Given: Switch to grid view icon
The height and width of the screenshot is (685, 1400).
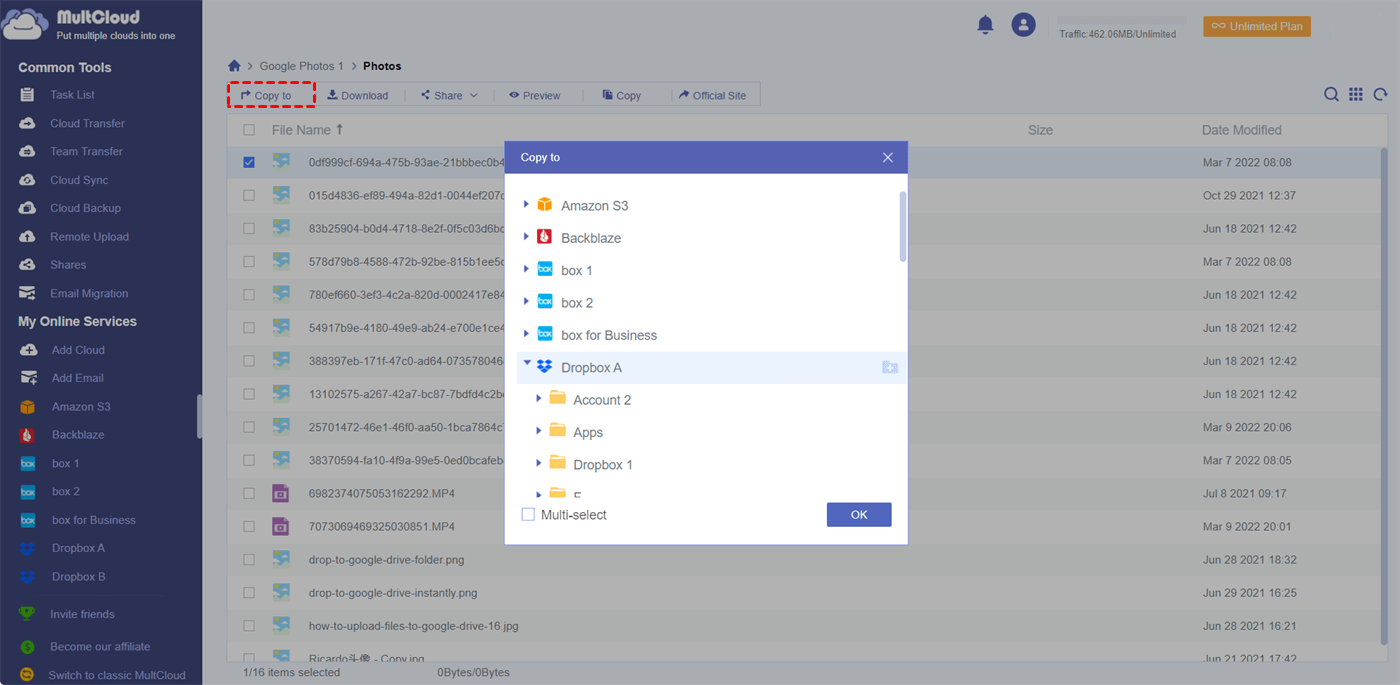Looking at the screenshot, I should 1356,94.
